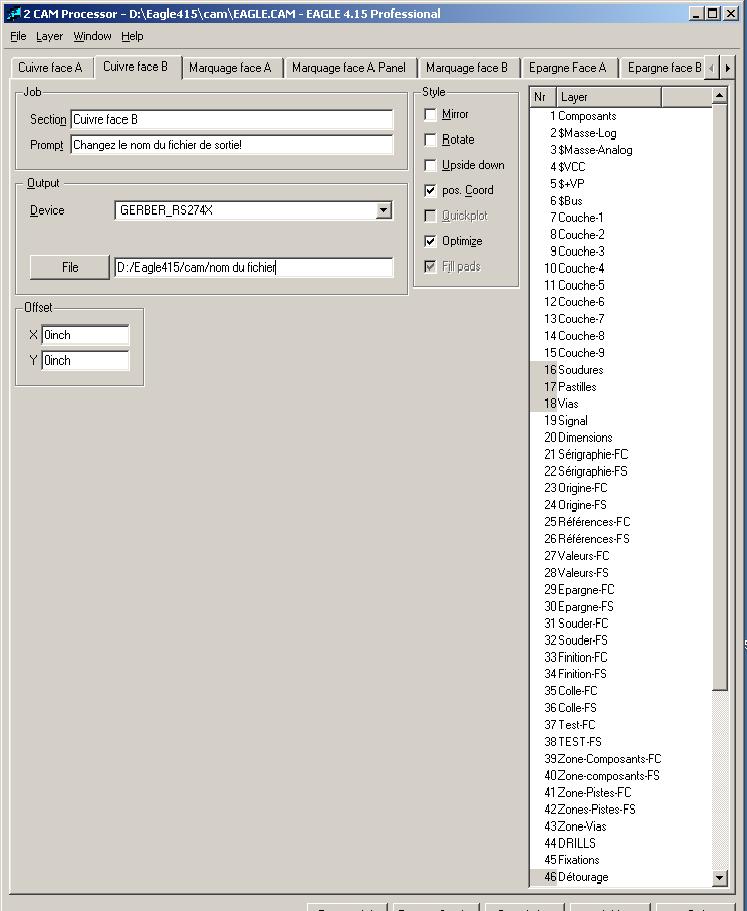The width and height of the screenshot is (747, 911).
Task: Switch to the Epargne Face A tab
Action: [x=567, y=68]
